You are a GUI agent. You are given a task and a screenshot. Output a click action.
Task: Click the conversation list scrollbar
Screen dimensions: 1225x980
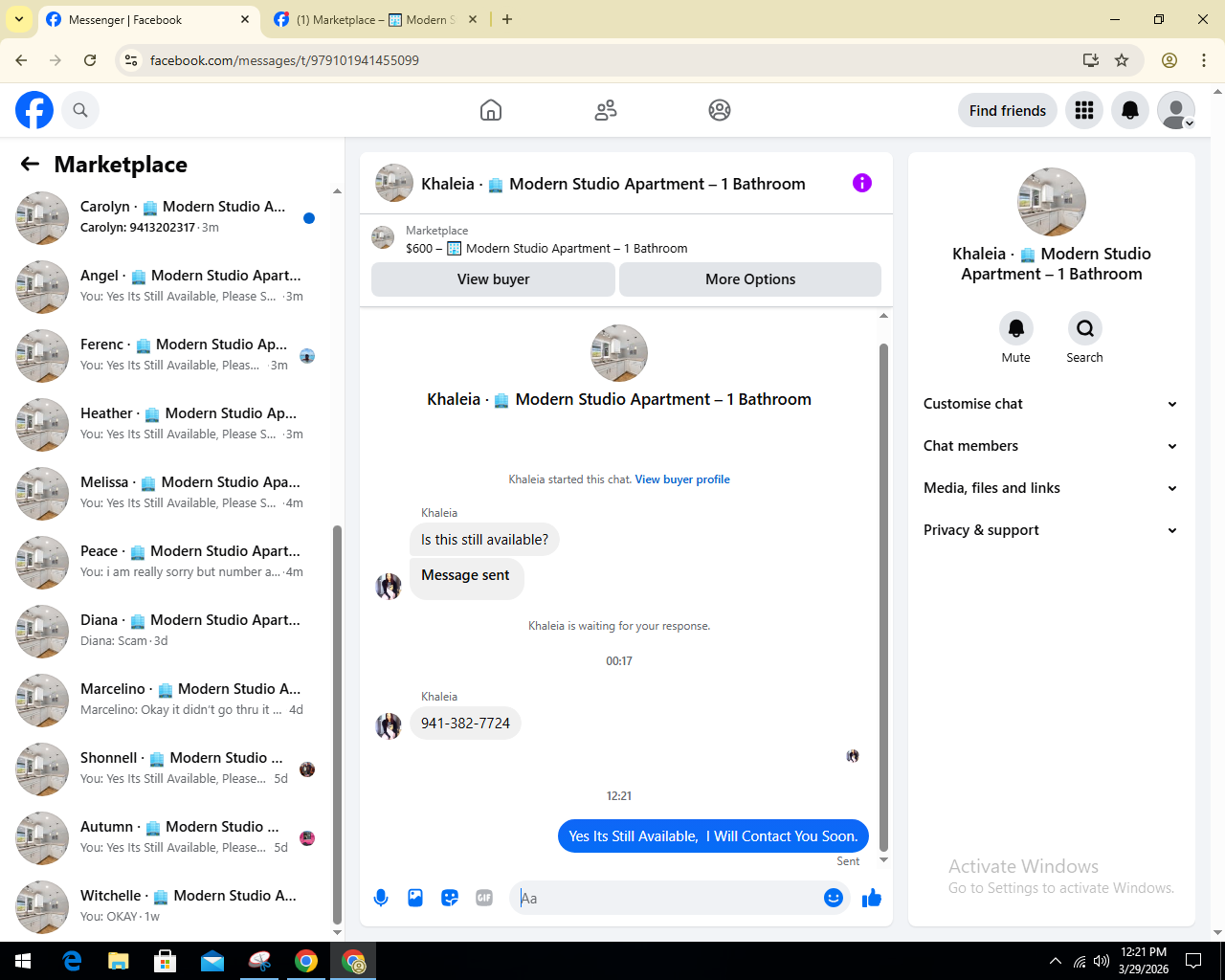click(337, 724)
